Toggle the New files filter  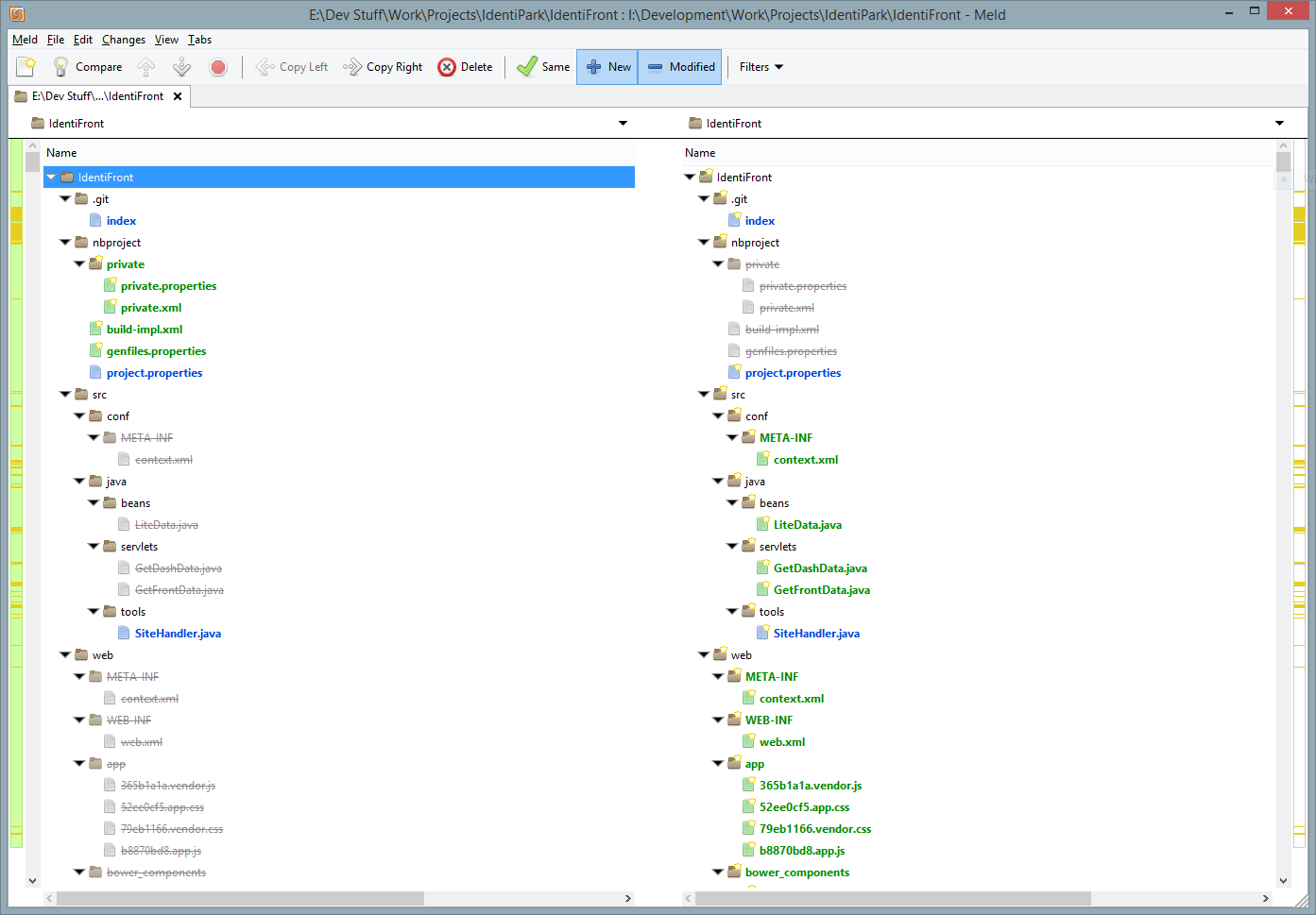pos(607,67)
